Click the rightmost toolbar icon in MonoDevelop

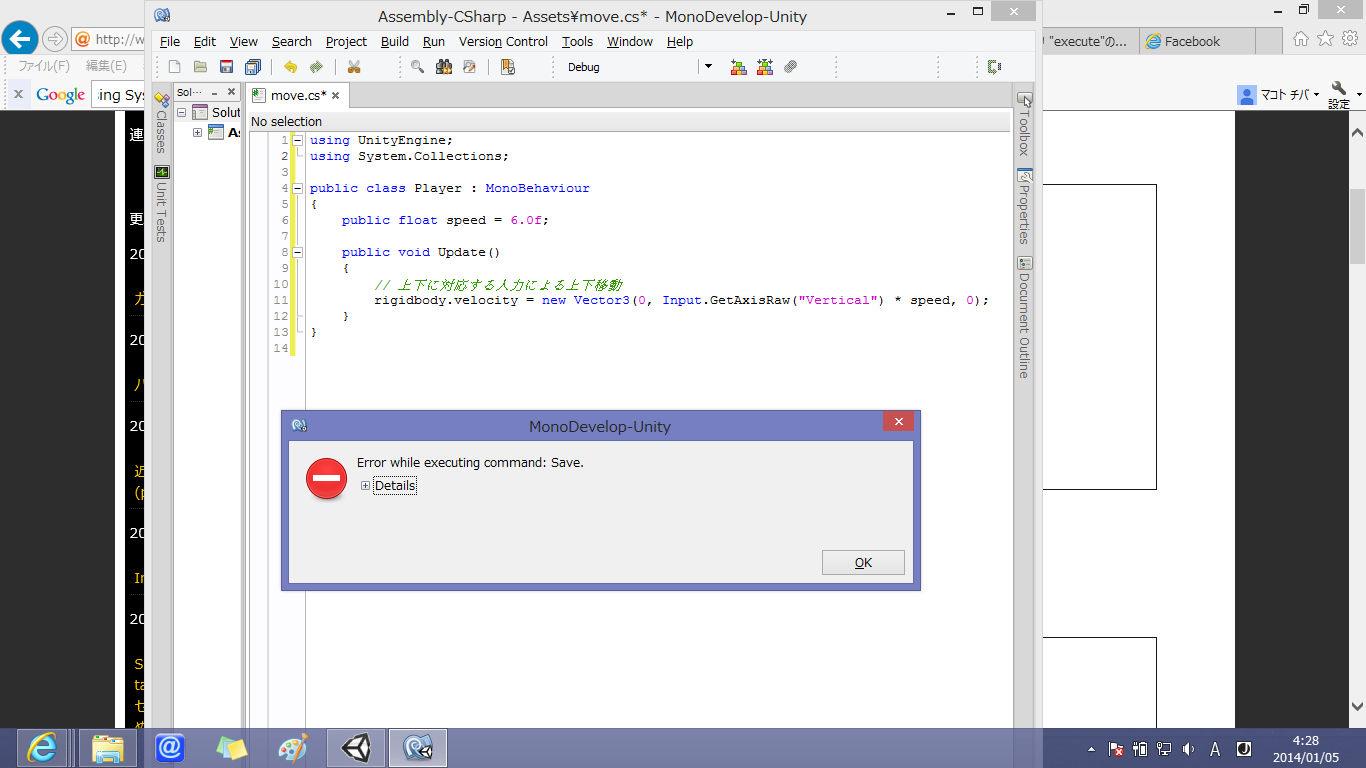[994, 67]
